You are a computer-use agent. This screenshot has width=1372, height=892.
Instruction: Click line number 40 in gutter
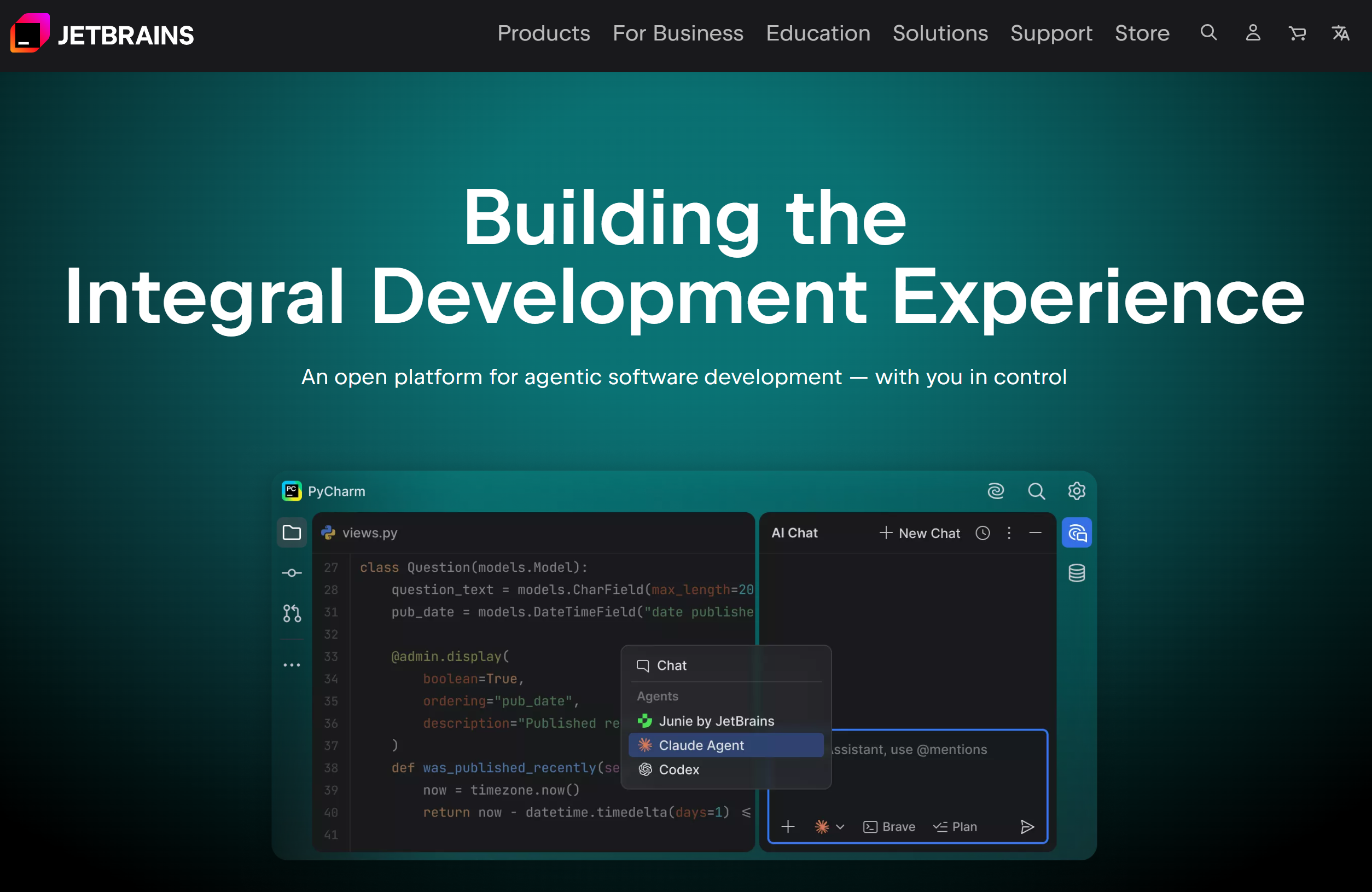point(330,812)
